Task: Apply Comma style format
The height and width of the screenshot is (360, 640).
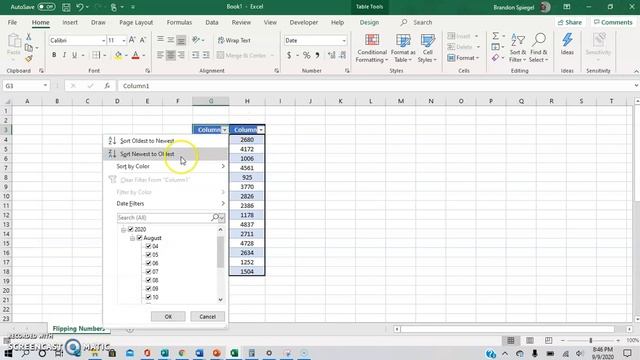Action: [x=317, y=55]
